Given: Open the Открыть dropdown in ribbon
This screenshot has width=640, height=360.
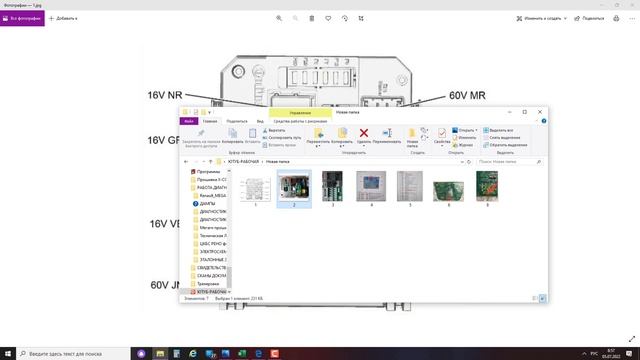Looking at the screenshot, I should tap(465, 130).
